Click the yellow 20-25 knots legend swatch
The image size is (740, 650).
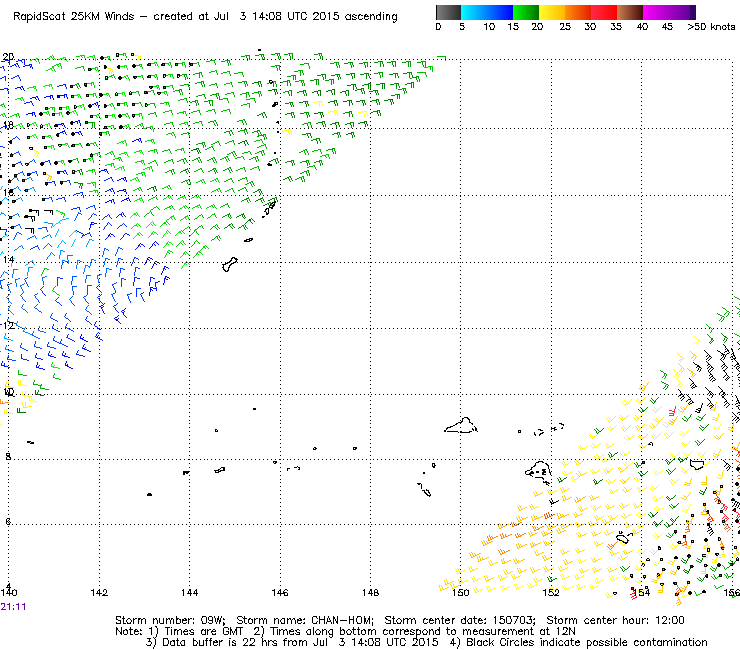point(552,12)
